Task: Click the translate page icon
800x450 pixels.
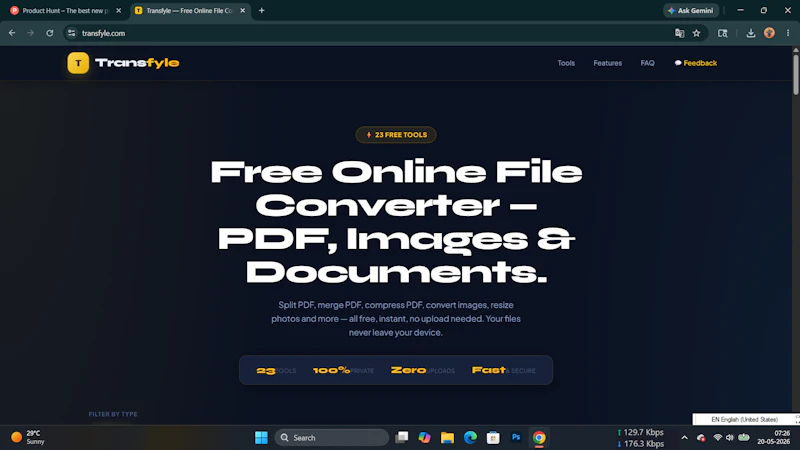Action: pos(680,33)
